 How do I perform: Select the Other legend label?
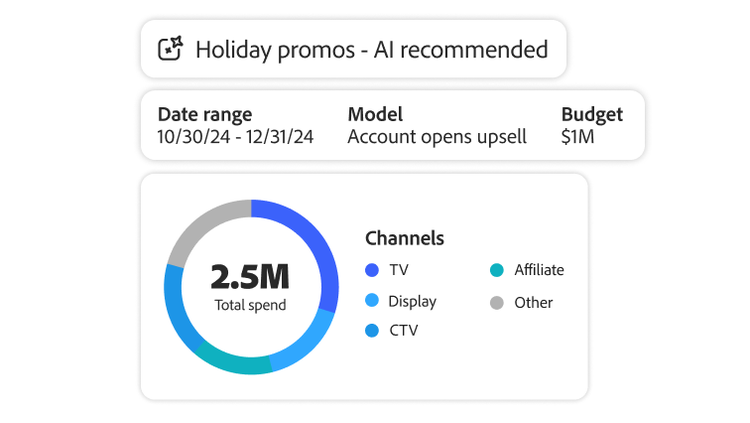[533, 302]
